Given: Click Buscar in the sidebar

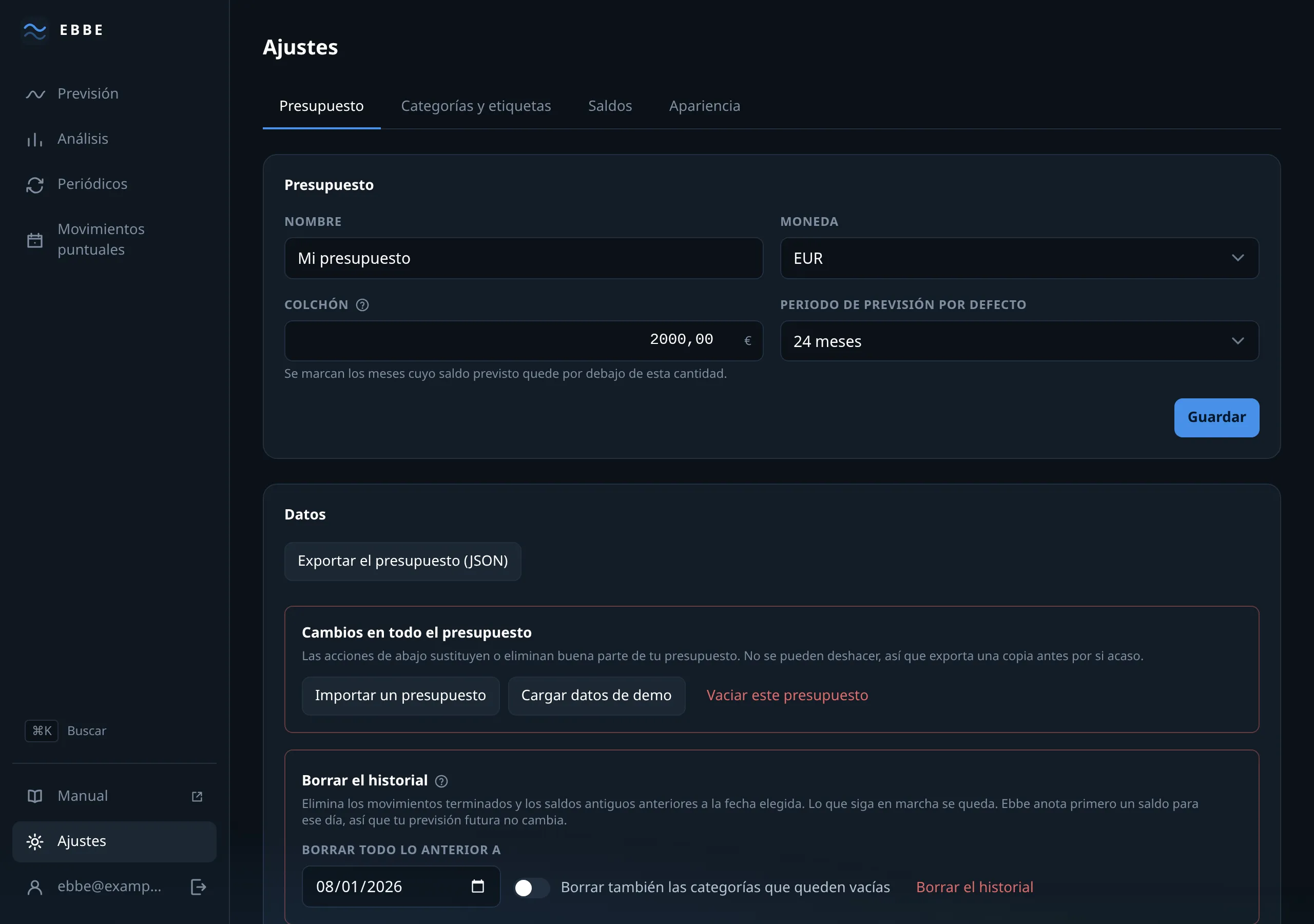Looking at the screenshot, I should click(x=87, y=731).
